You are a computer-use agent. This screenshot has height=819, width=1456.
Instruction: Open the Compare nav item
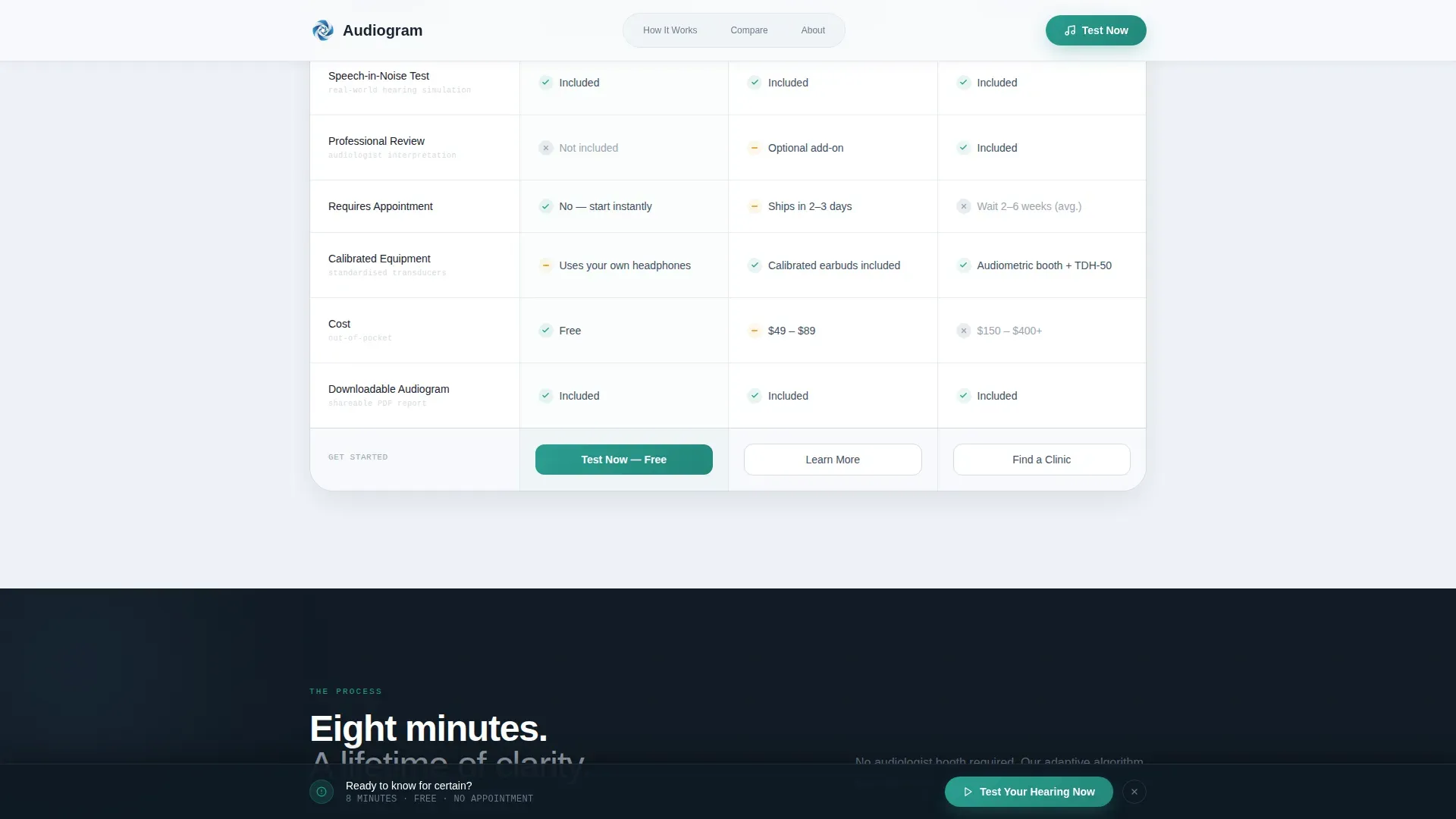[749, 30]
